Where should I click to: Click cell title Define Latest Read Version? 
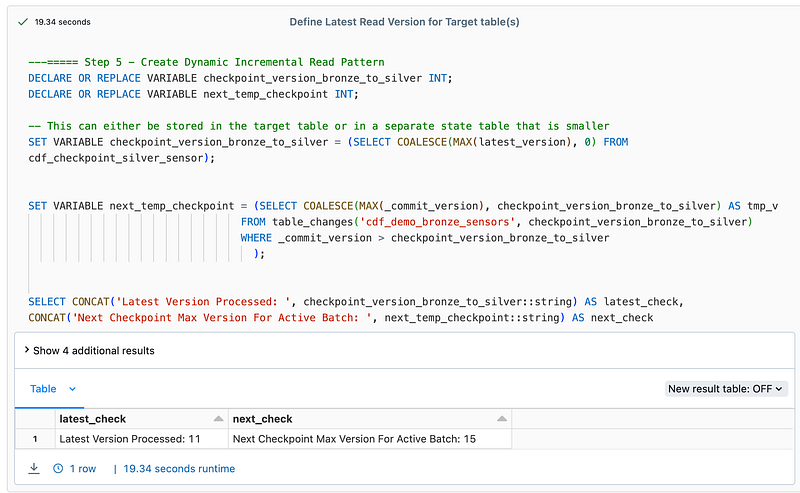(404, 22)
